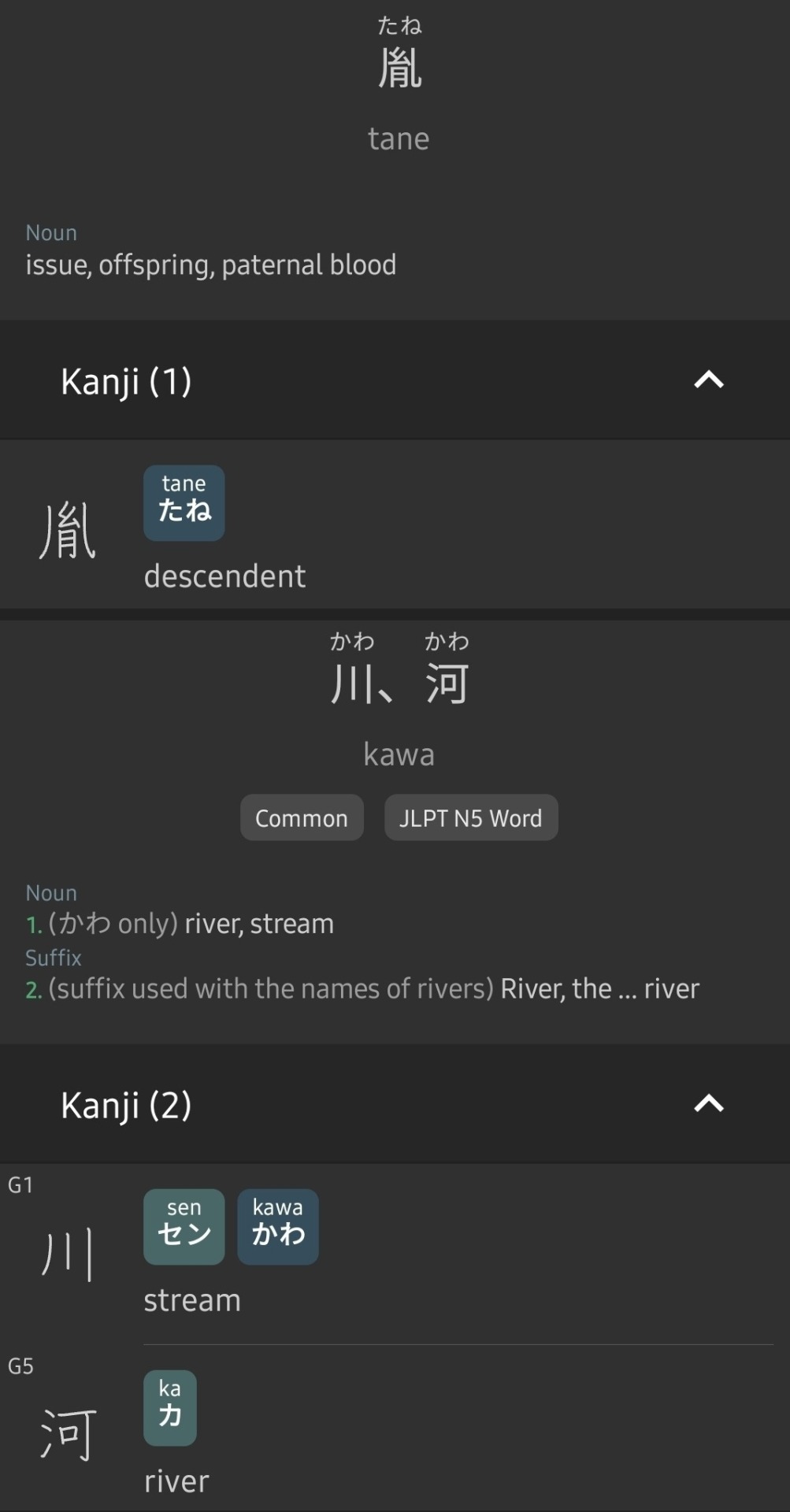Tap the 'river' kanji meaning row

tap(176, 1480)
